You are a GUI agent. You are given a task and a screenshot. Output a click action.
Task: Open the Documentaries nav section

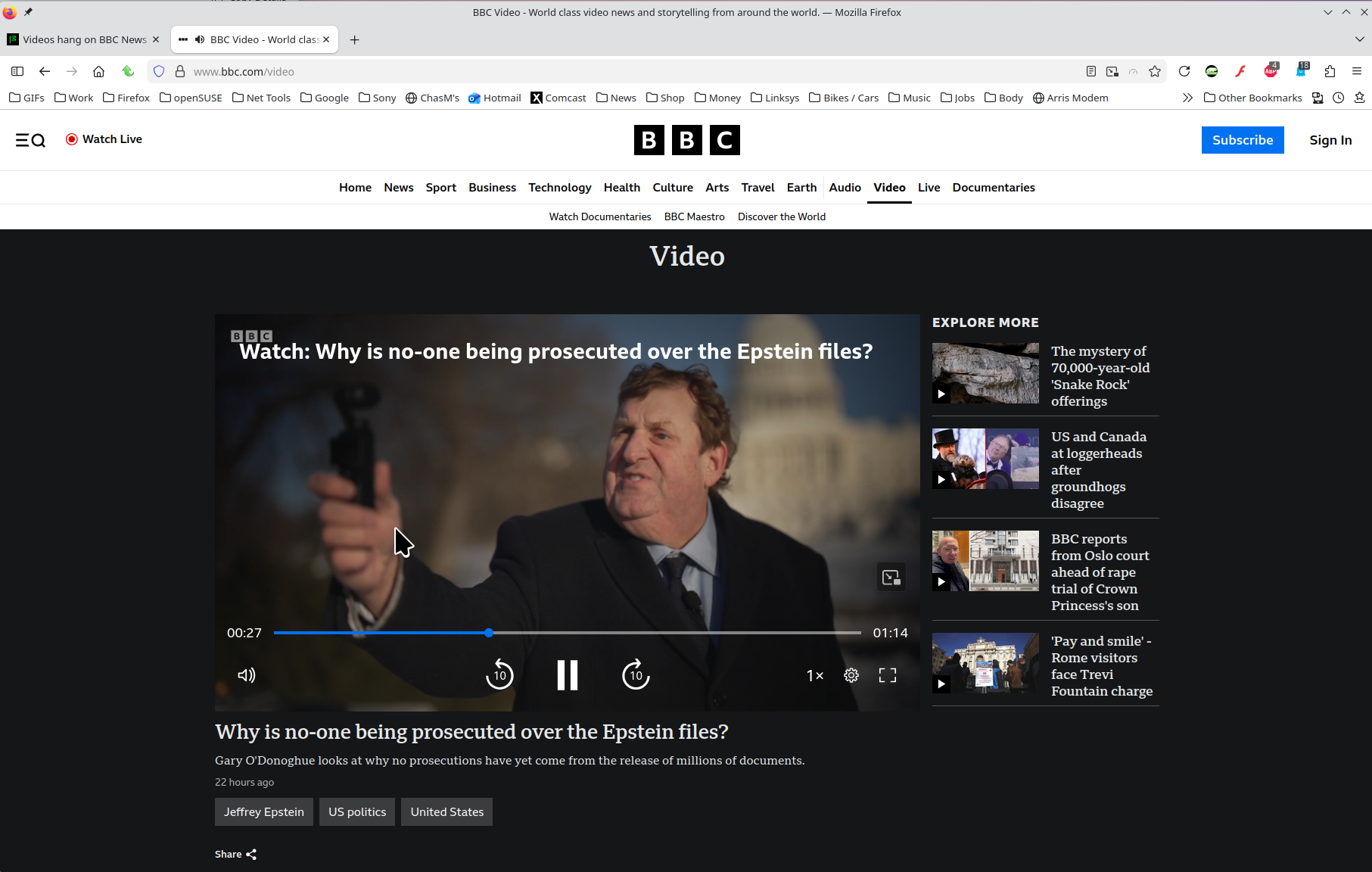tap(993, 188)
